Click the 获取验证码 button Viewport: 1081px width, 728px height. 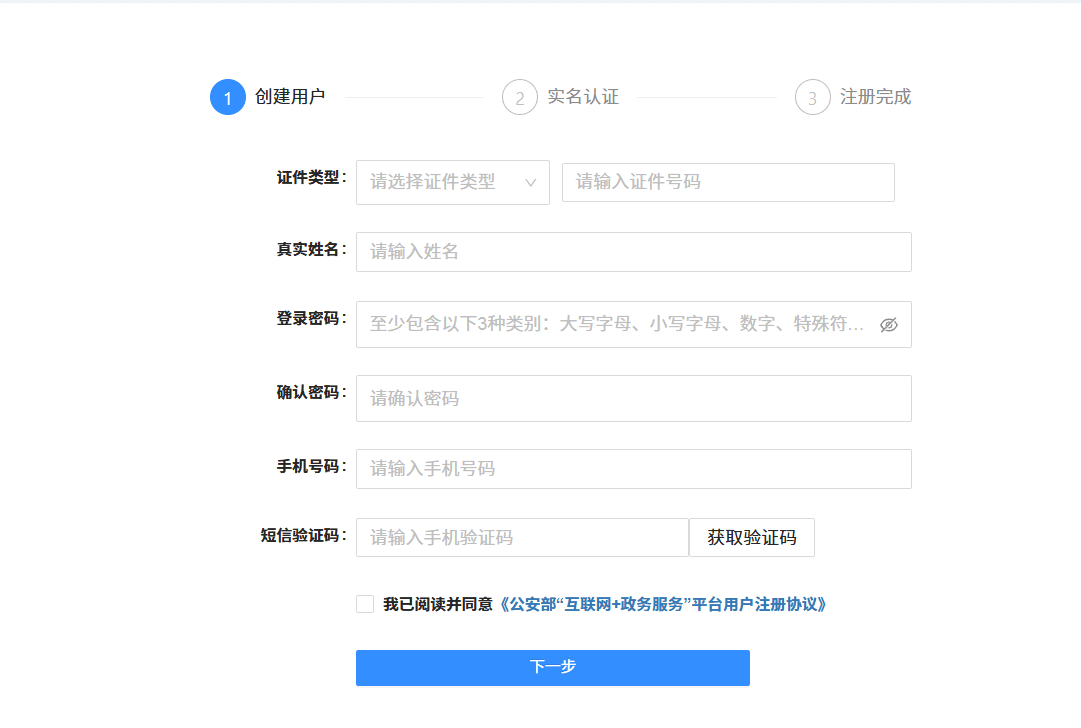point(751,537)
